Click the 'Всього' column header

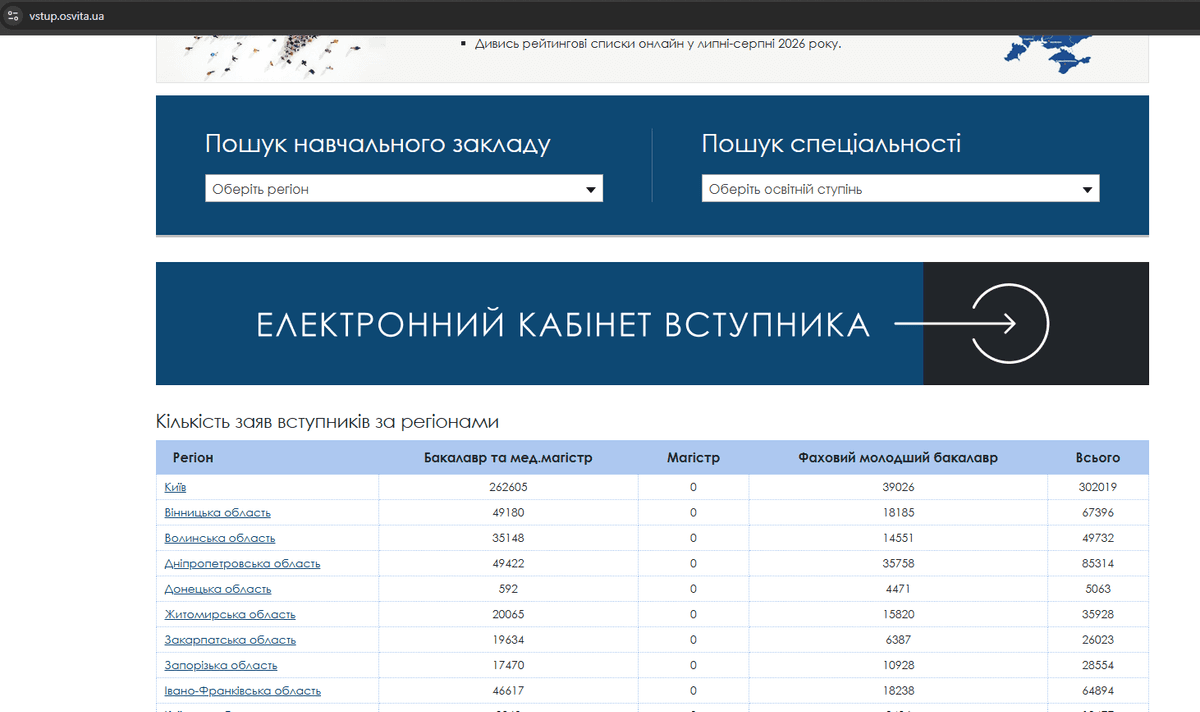click(1098, 458)
